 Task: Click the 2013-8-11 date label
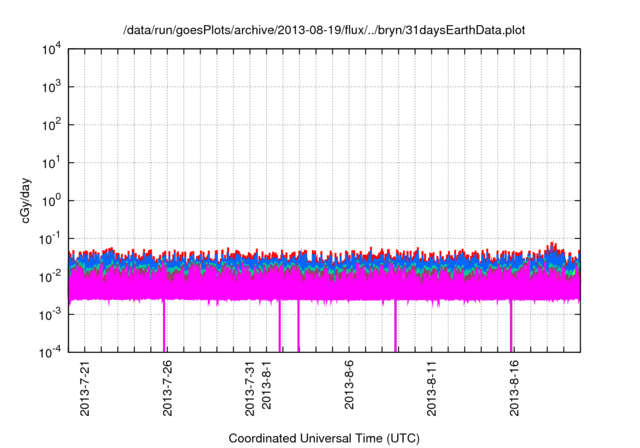pyautogui.click(x=431, y=388)
